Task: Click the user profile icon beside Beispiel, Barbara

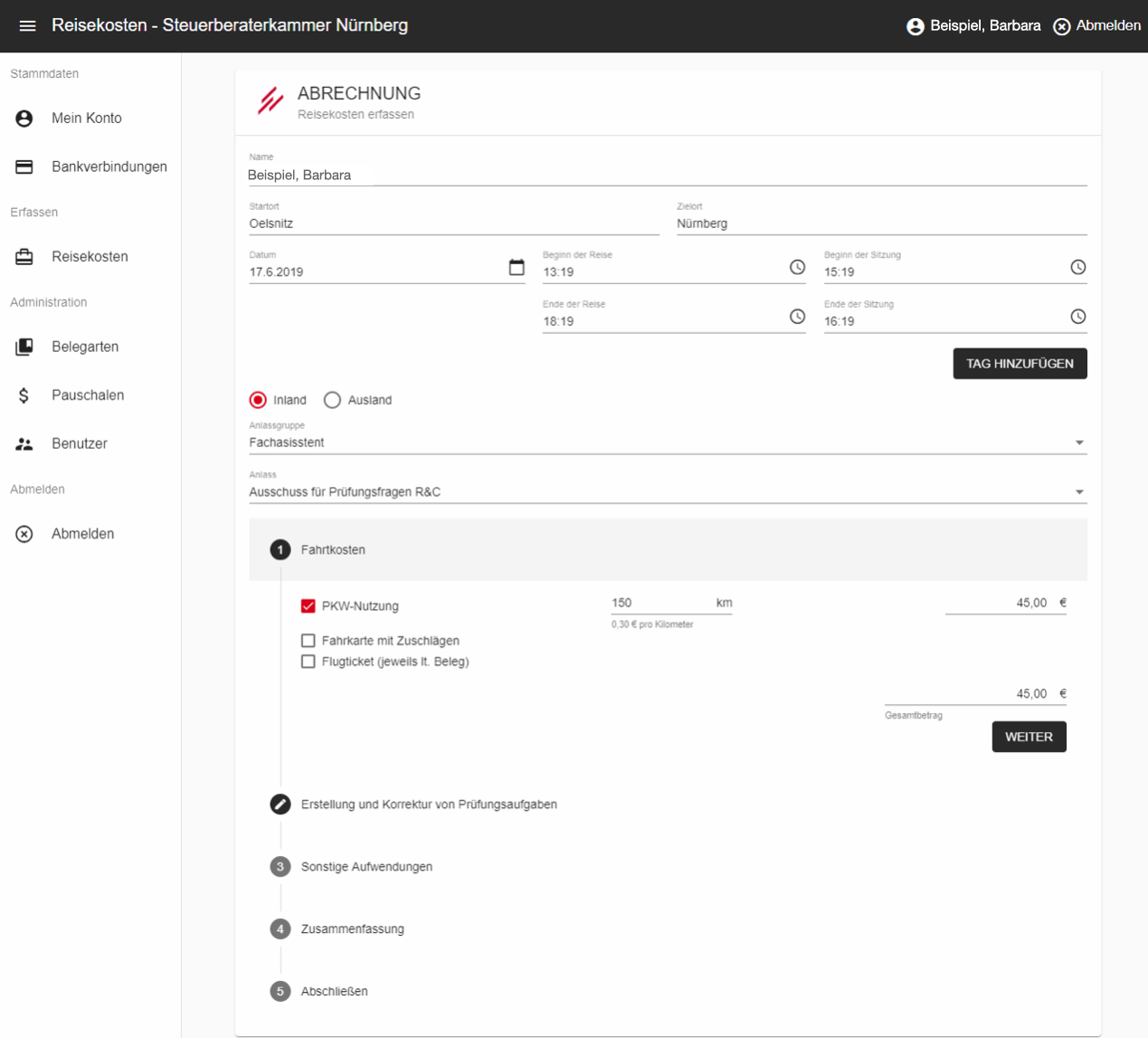Action: coord(912,25)
